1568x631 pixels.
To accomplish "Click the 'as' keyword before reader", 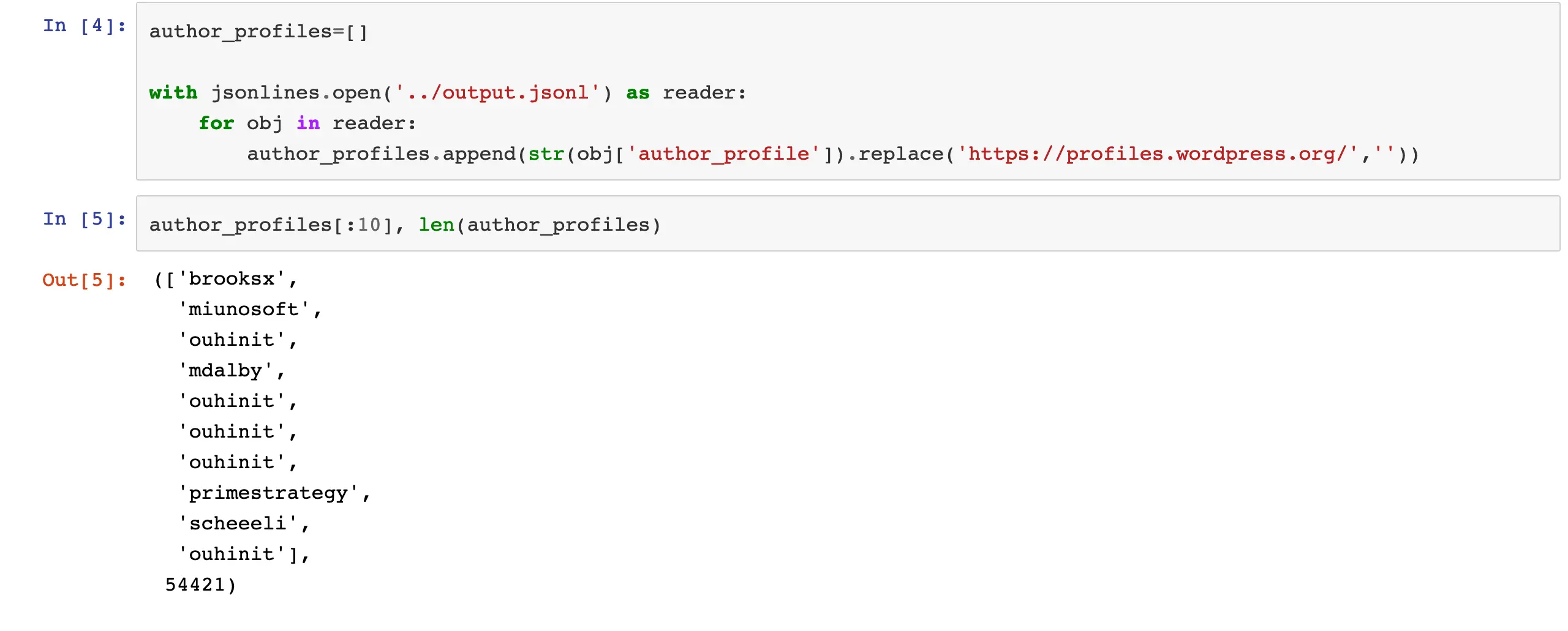I will coord(638,93).
